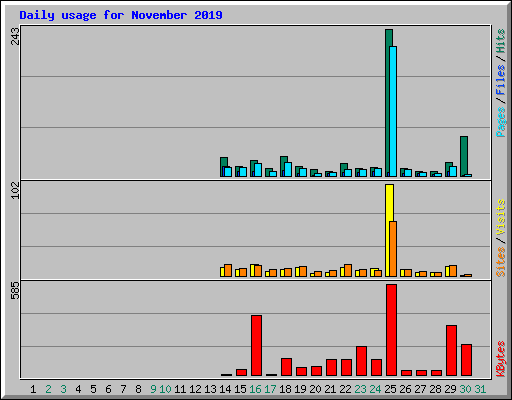Click day label 1 on x-axis
This screenshot has width=512, height=400.
(33, 389)
